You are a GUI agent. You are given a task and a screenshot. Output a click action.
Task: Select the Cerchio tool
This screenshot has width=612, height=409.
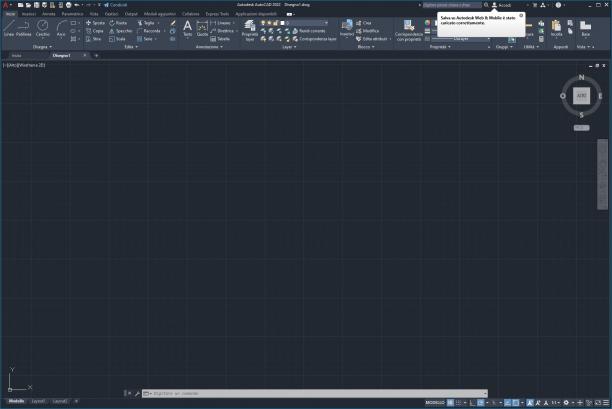[x=43, y=28]
